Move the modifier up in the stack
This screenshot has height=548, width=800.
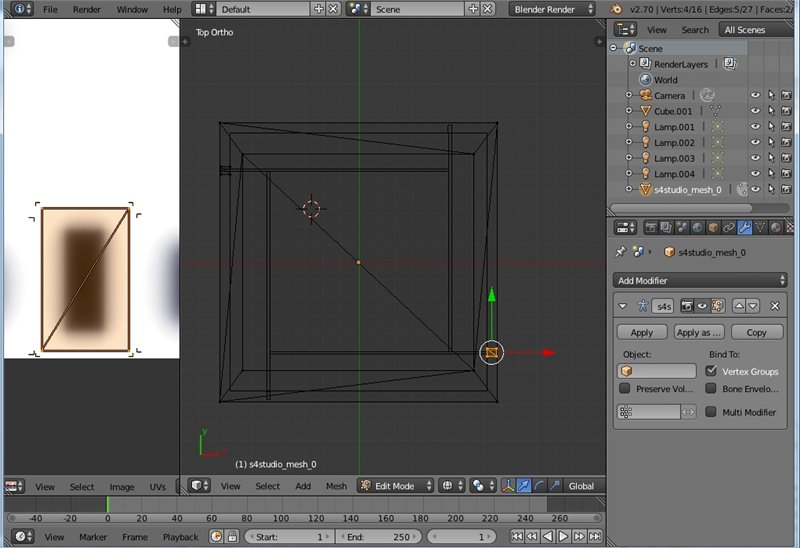[739, 306]
